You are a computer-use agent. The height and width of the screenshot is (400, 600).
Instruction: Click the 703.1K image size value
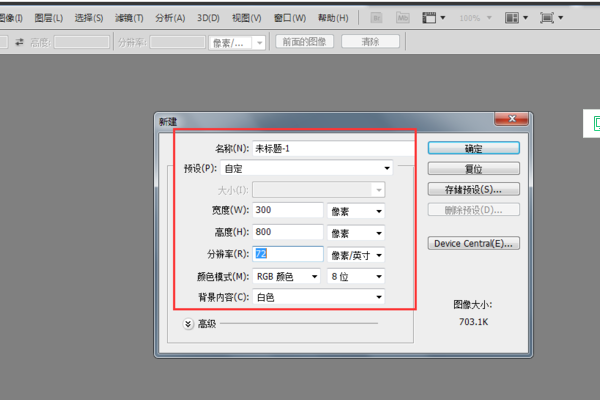click(474, 322)
